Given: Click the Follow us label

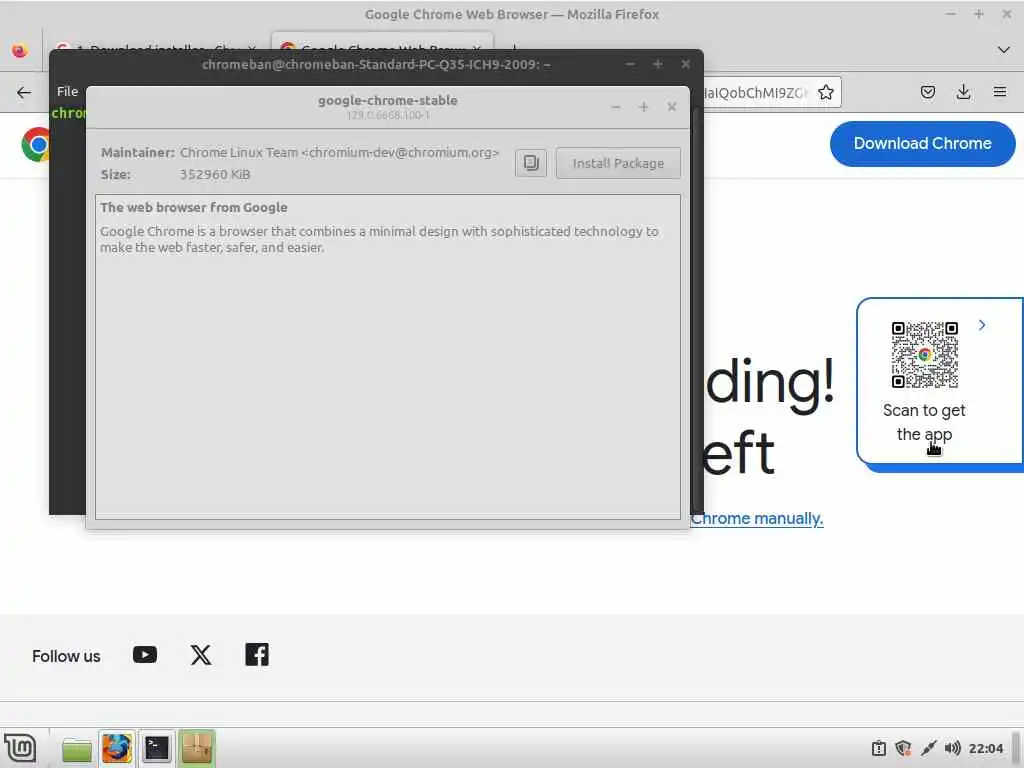Looking at the screenshot, I should pos(66,656).
